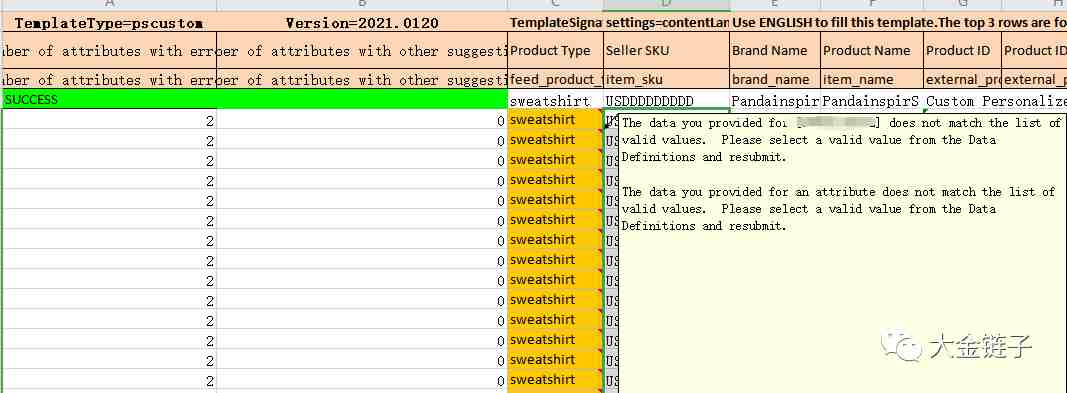This screenshot has height=393, width=1067.
Task: Click the Brand Name header cell
Action: coord(775,50)
